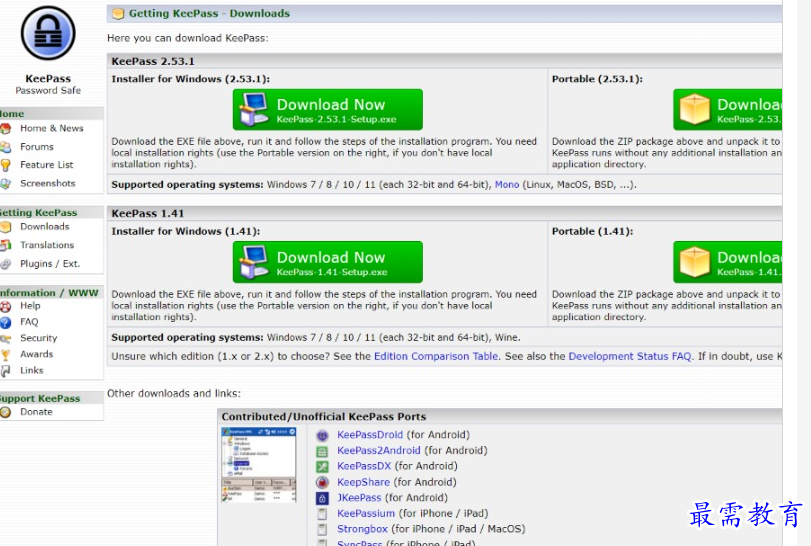Click the Awards trophy icon
This screenshot has width=811, height=546.
tap(6, 355)
